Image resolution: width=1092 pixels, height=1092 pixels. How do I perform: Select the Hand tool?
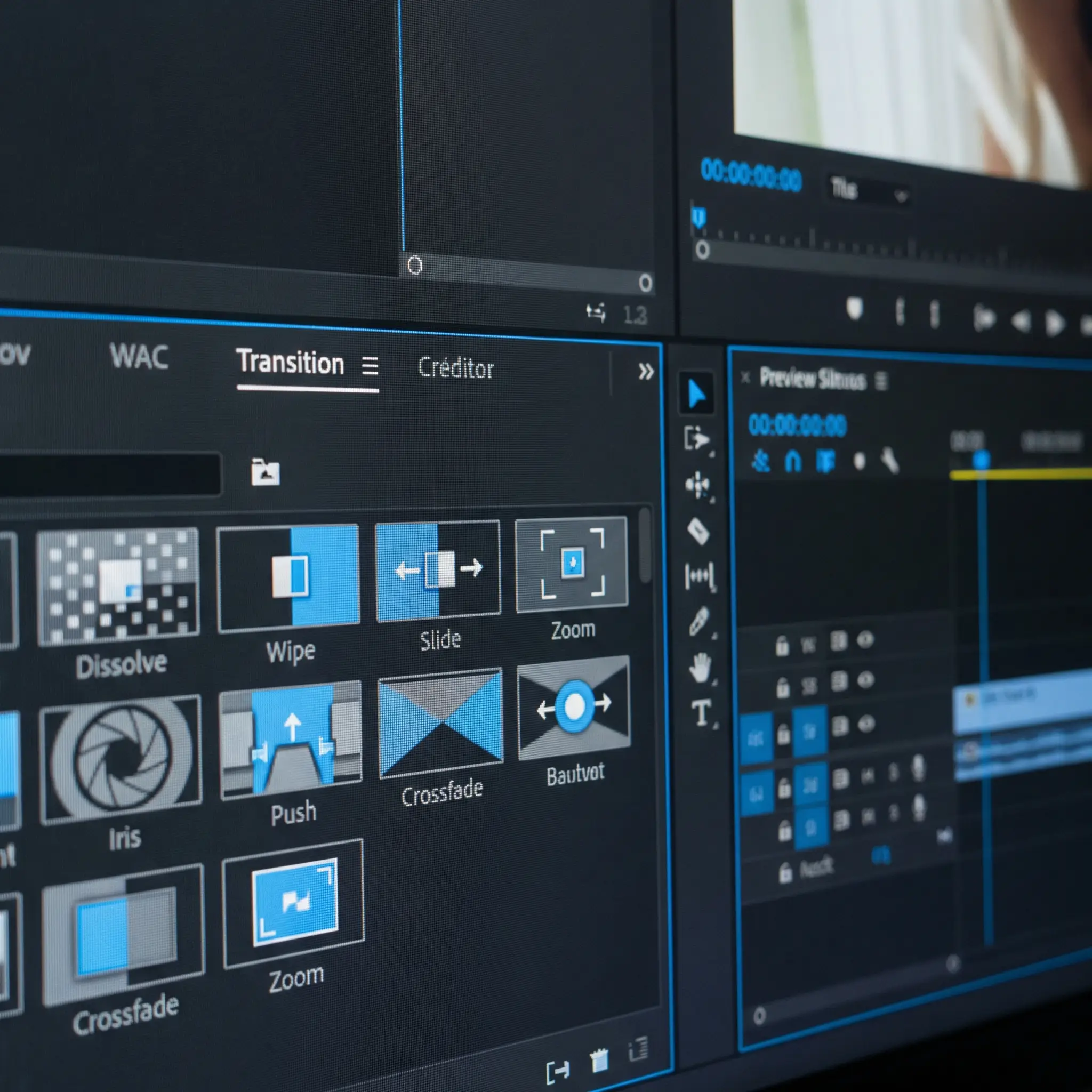tap(701, 668)
